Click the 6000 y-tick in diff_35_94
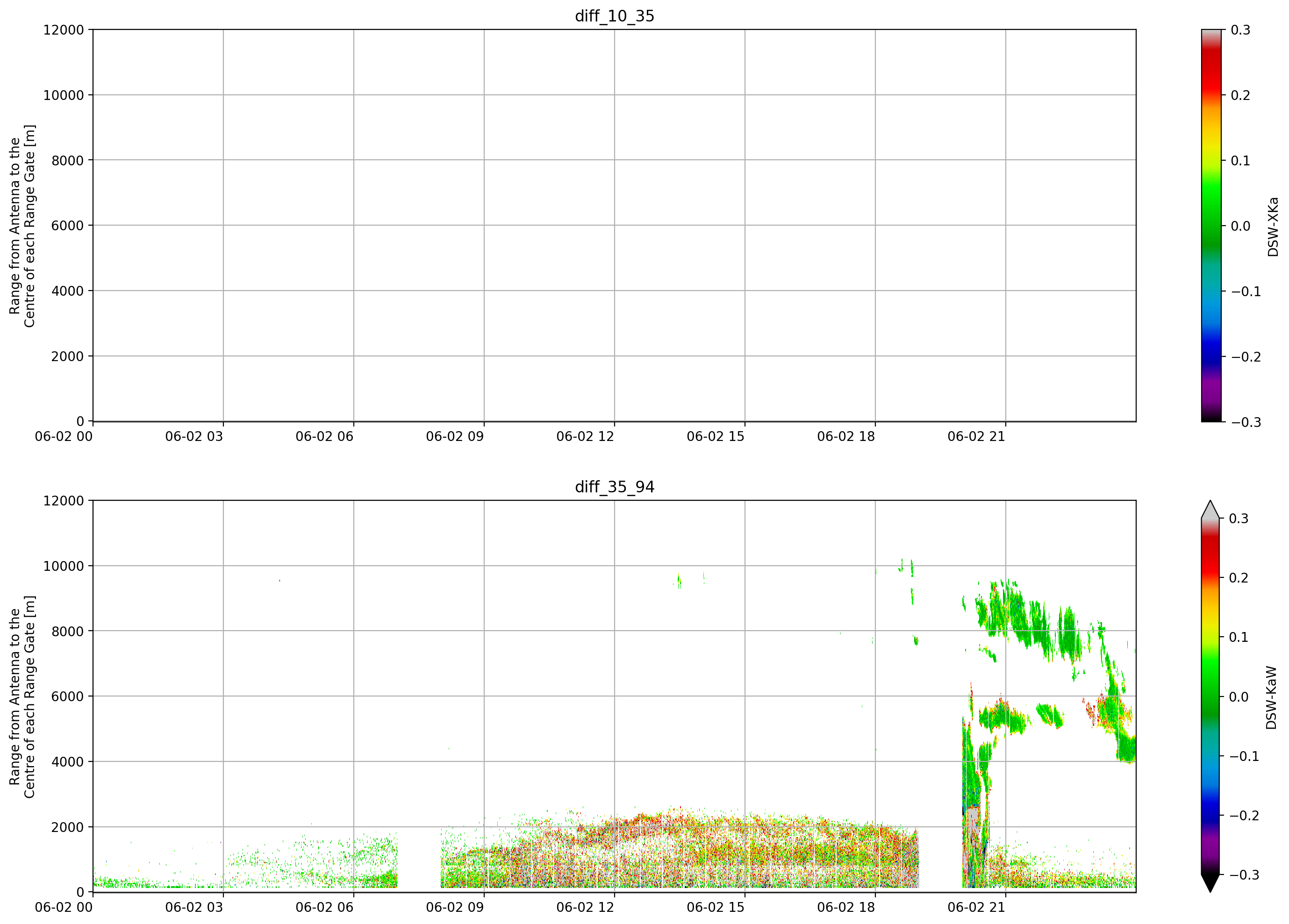Image resolution: width=1289 pixels, height=924 pixels. pos(68,696)
